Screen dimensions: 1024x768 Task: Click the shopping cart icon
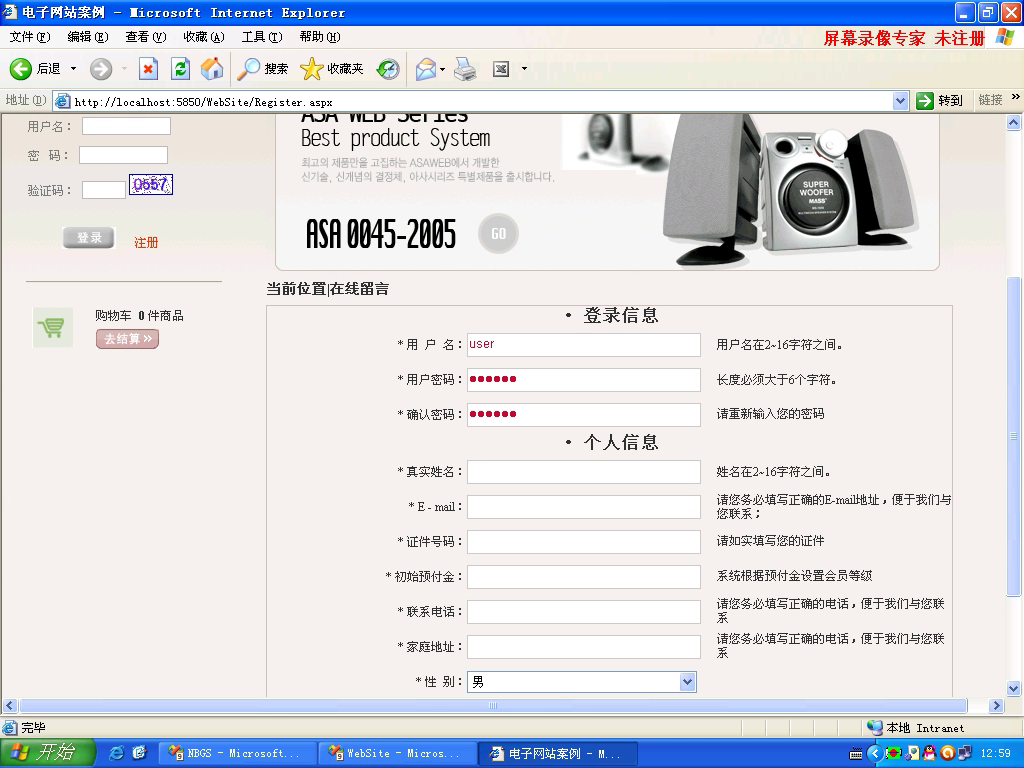pyautogui.click(x=53, y=328)
